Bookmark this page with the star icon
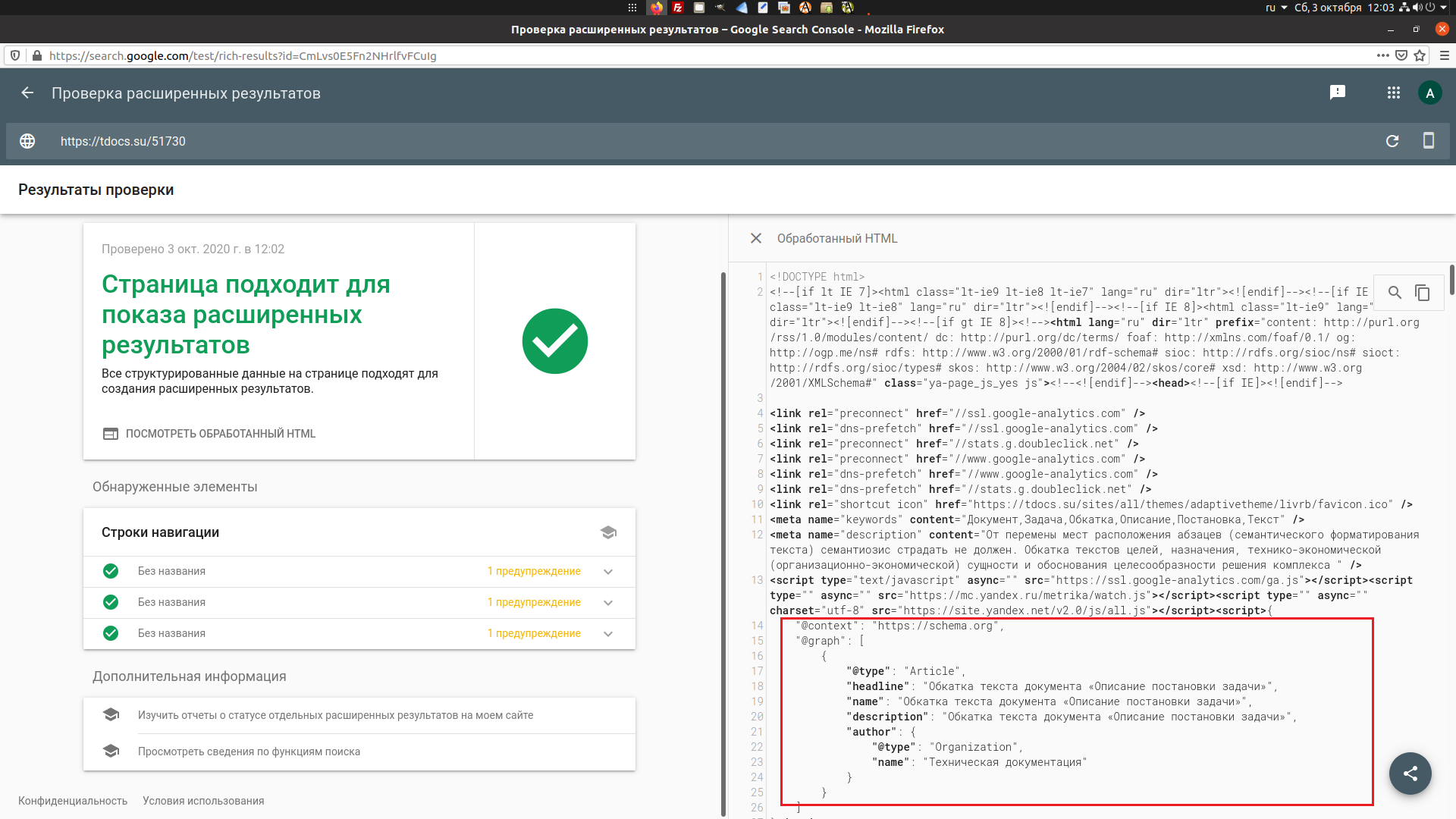 1420,55
